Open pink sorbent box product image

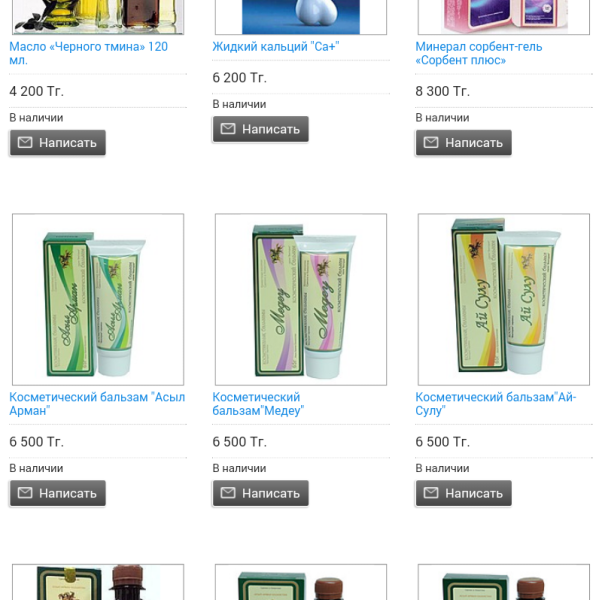click(x=504, y=17)
